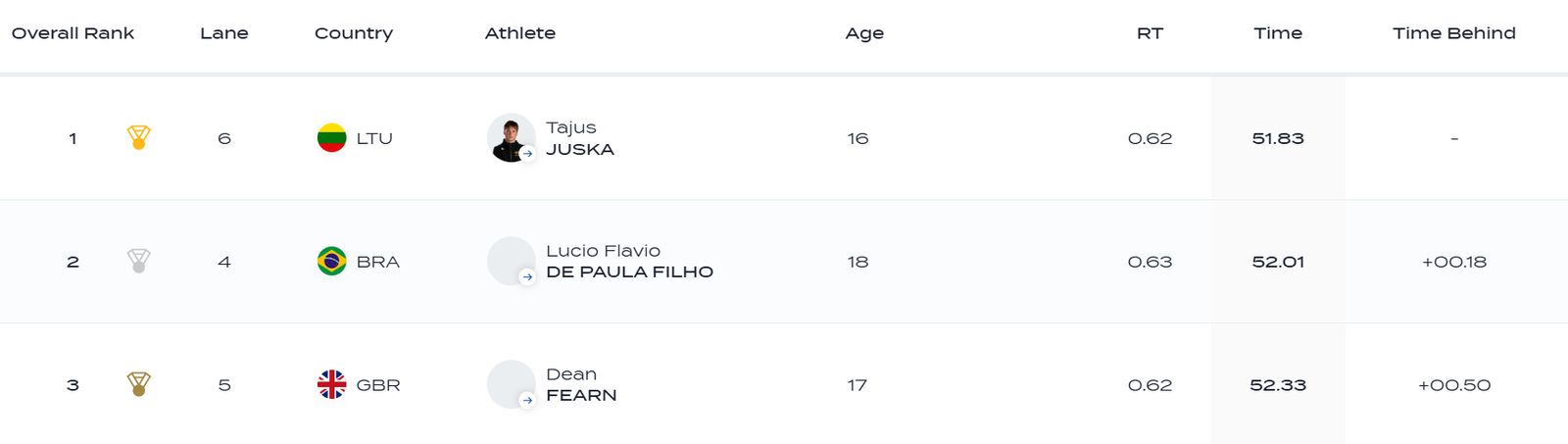Click the Brazil flag icon
The height and width of the screenshot is (444, 1568).
coord(331,262)
